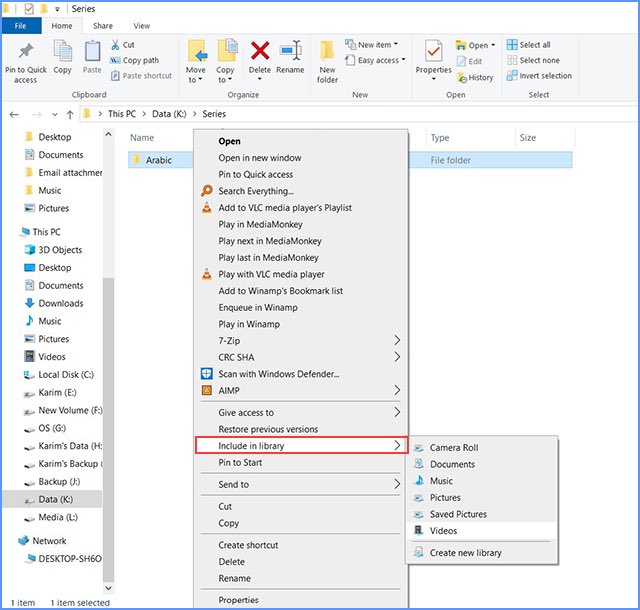Click This PC in the address bar

pos(122,114)
